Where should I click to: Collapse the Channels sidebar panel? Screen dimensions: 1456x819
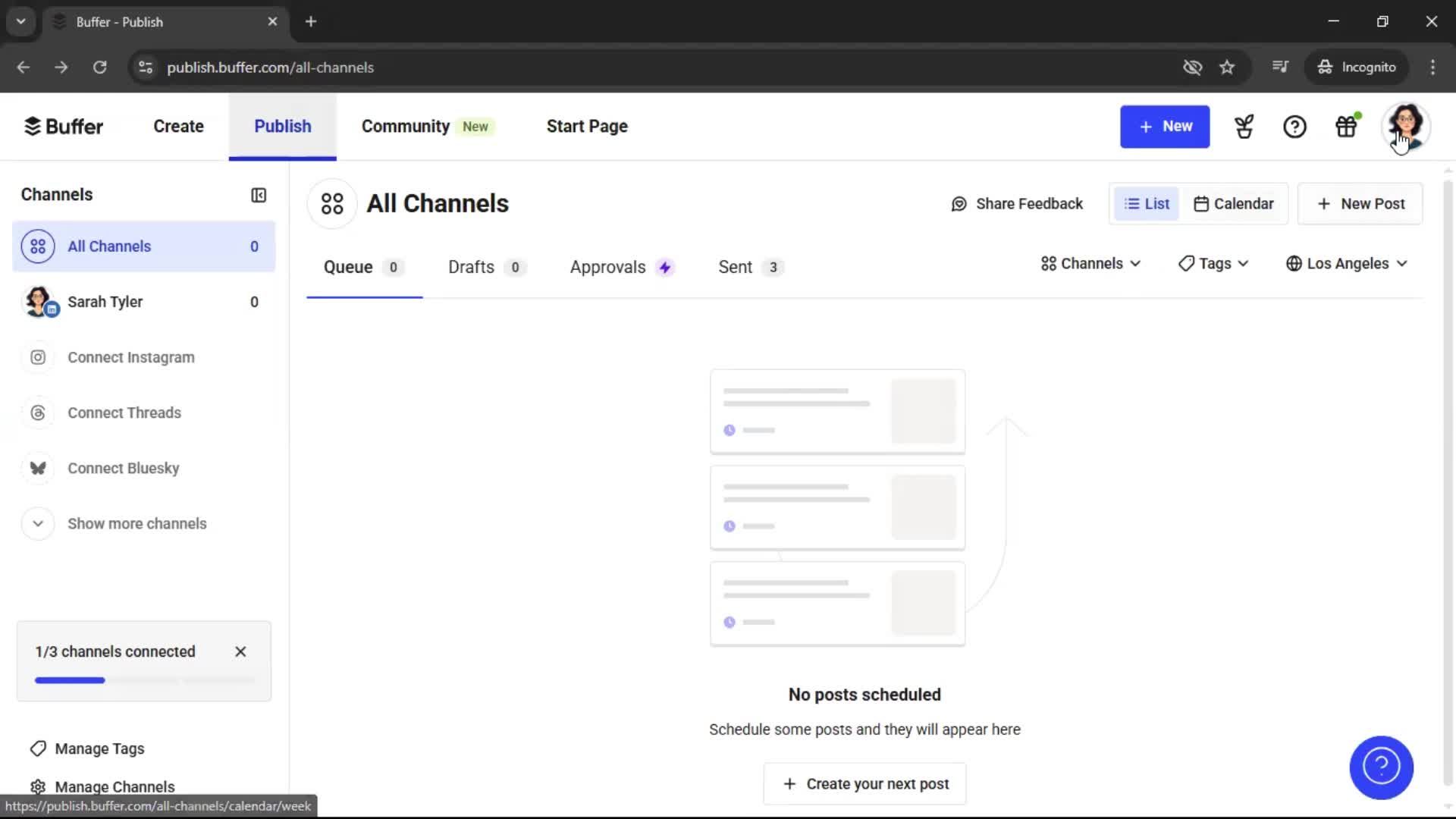pos(259,195)
